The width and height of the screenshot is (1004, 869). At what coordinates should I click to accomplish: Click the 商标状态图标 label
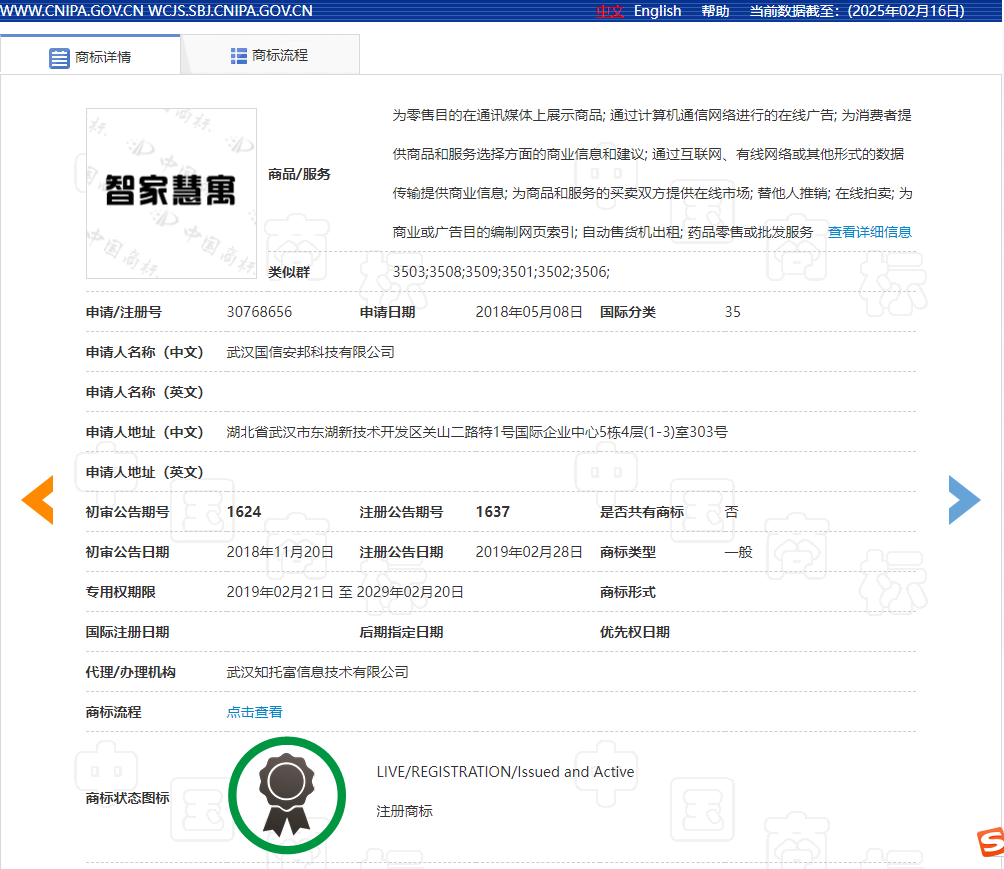127,798
